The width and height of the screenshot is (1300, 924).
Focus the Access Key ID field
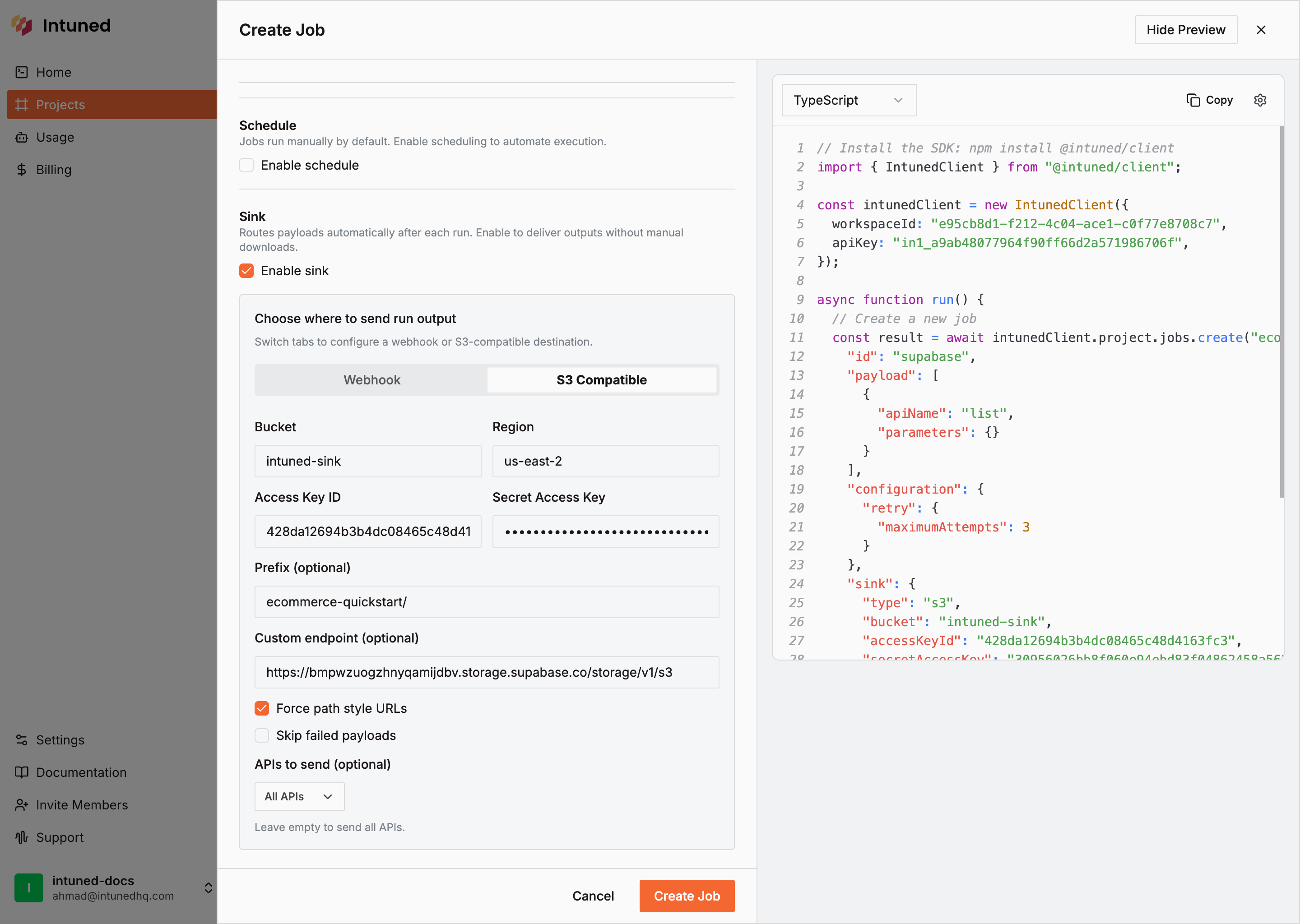coord(368,531)
